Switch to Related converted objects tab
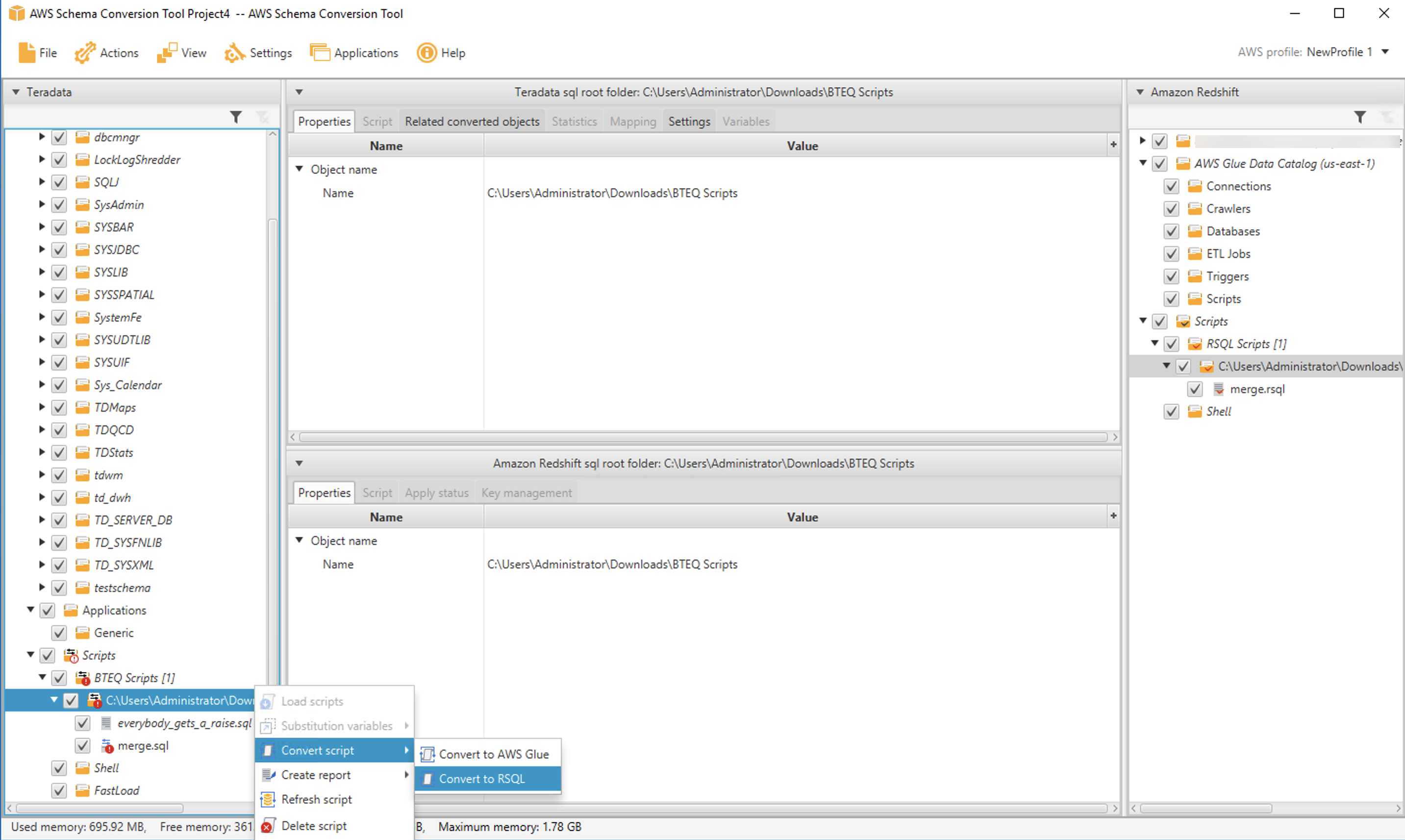The width and height of the screenshot is (1405, 840). click(472, 121)
